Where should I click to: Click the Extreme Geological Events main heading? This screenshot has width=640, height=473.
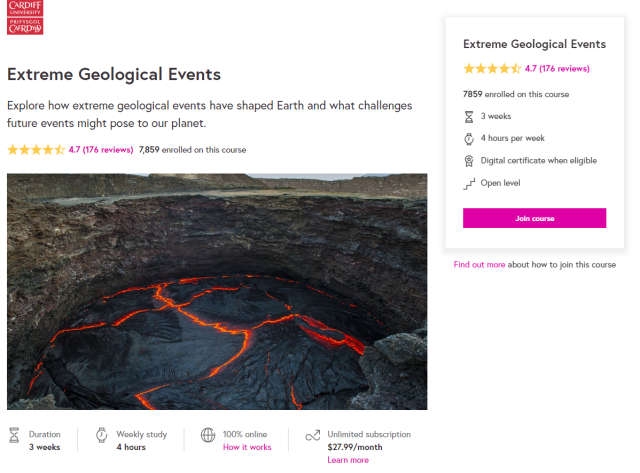(x=114, y=75)
